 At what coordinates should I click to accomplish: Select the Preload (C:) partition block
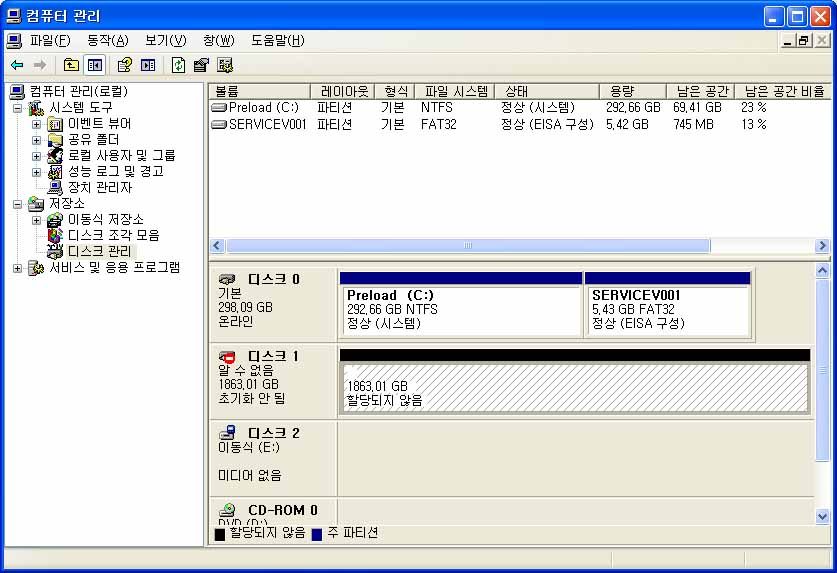tap(461, 304)
